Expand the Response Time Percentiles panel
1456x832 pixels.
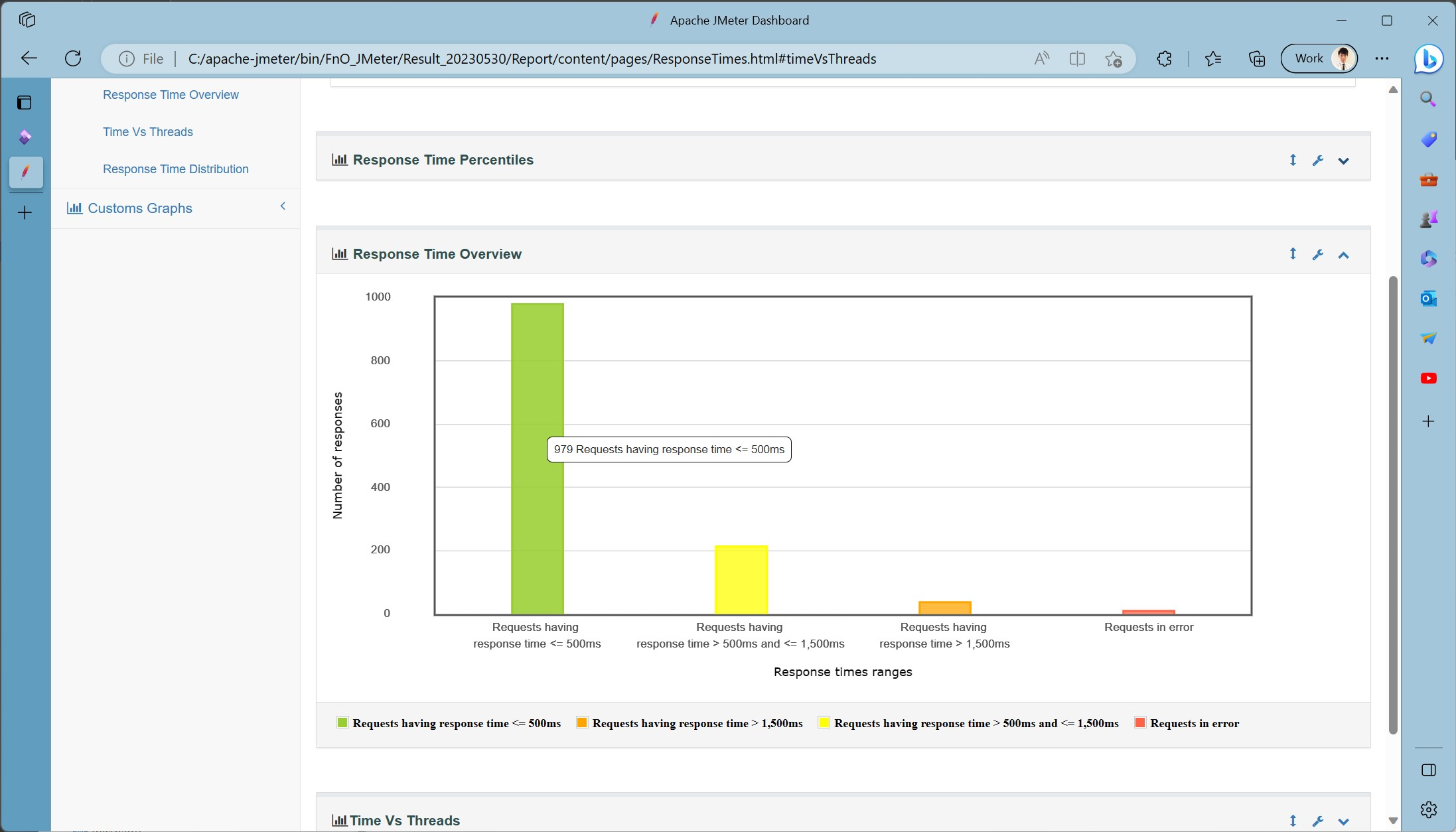1343,161
